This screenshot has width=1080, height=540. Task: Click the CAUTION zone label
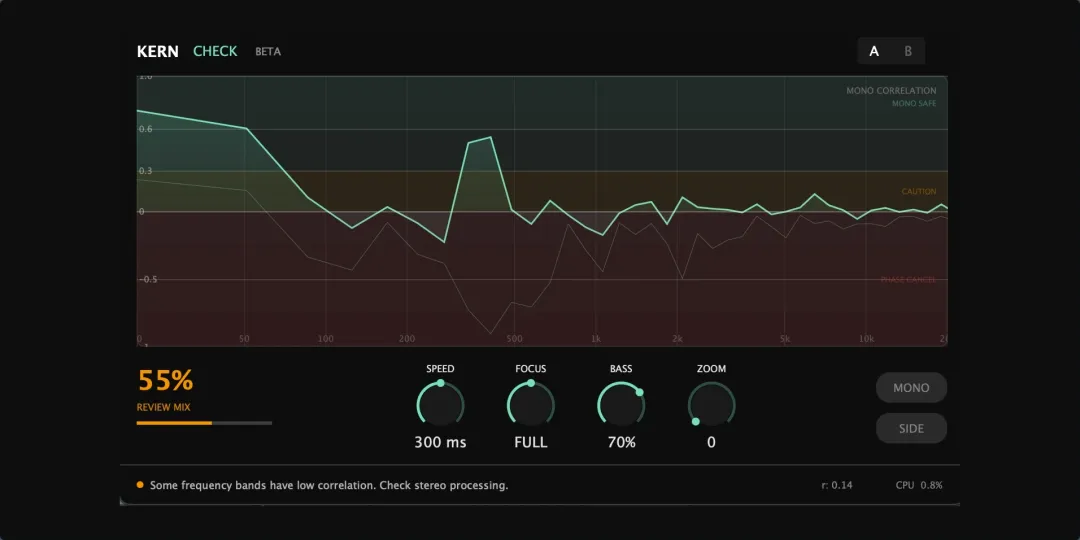(x=919, y=191)
